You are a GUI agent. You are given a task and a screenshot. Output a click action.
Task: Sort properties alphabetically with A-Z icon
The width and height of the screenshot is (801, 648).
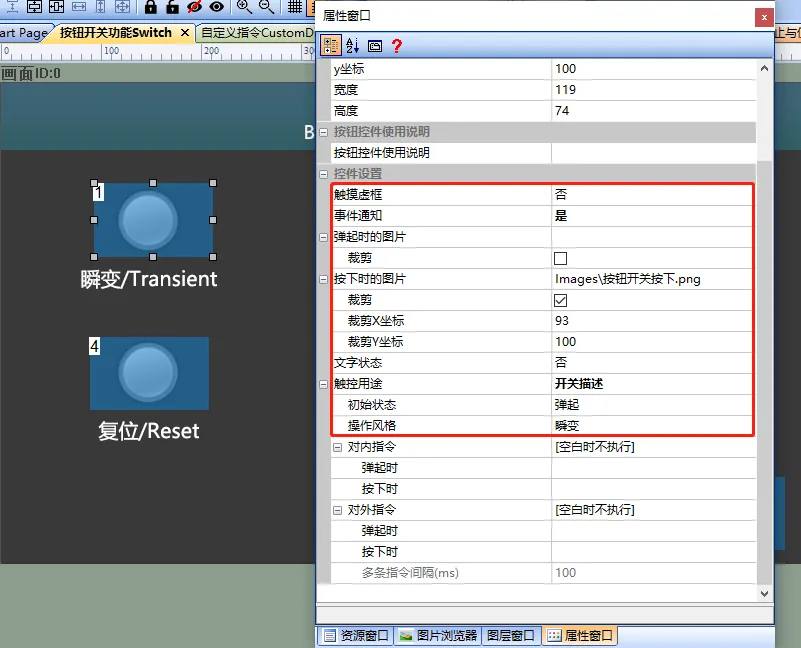[x=352, y=45]
